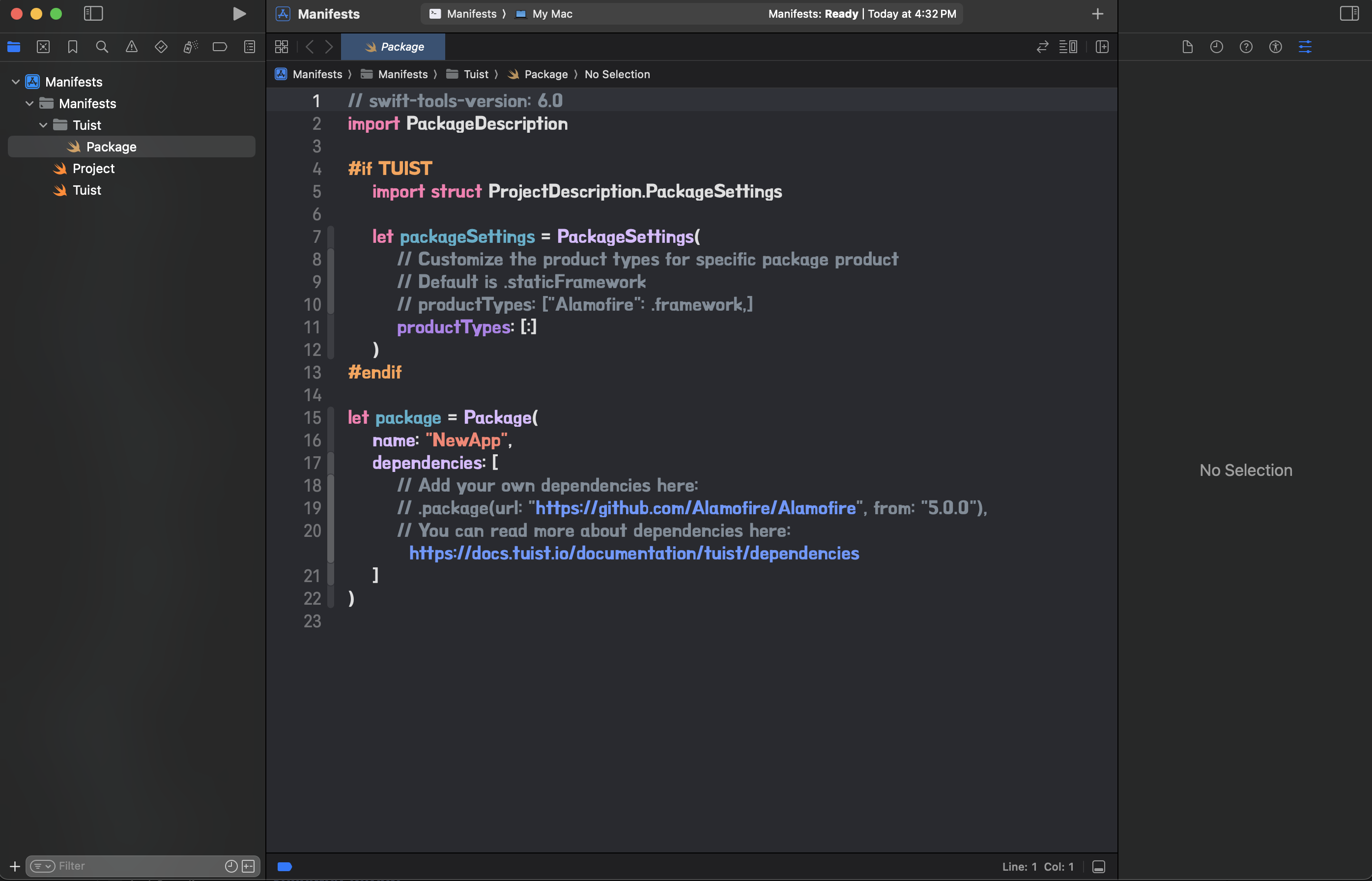Click line number 15 in the gutter
Image resolution: width=1372 pixels, height=881 pixels.
[312, 417]
